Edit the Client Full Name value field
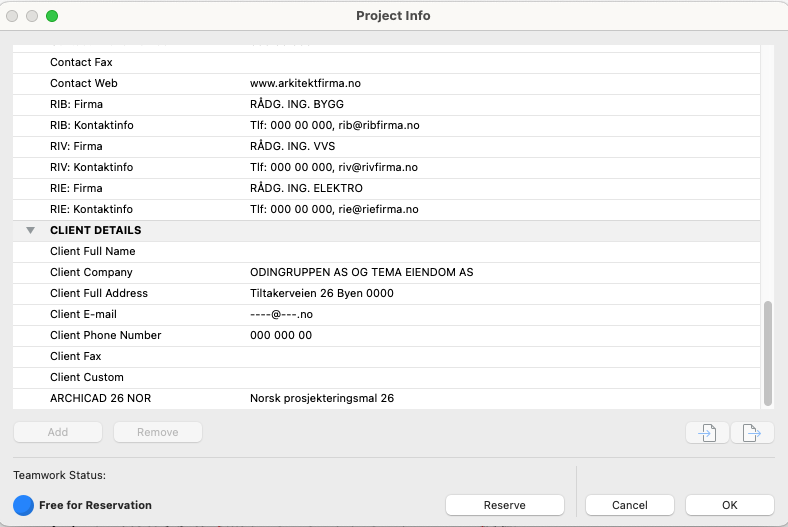The height and width of the screenshot is (527, 788). point(500,251)
